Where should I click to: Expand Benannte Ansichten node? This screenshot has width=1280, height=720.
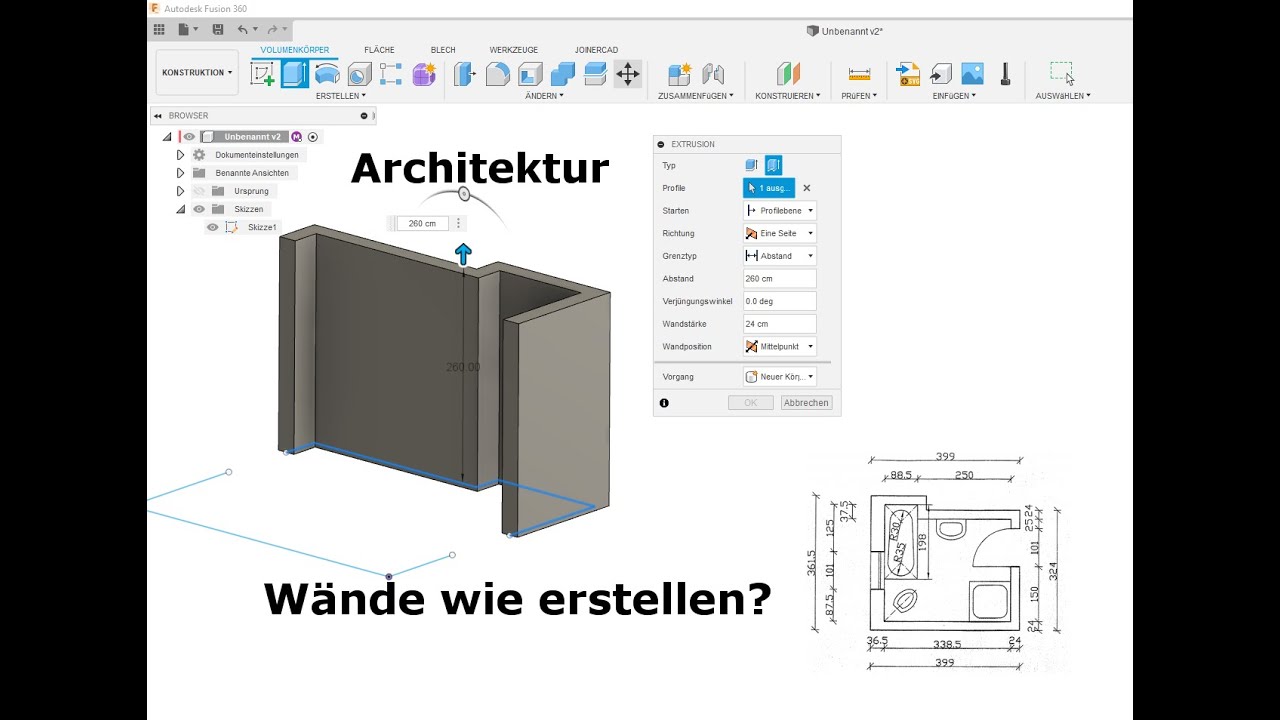180,173
